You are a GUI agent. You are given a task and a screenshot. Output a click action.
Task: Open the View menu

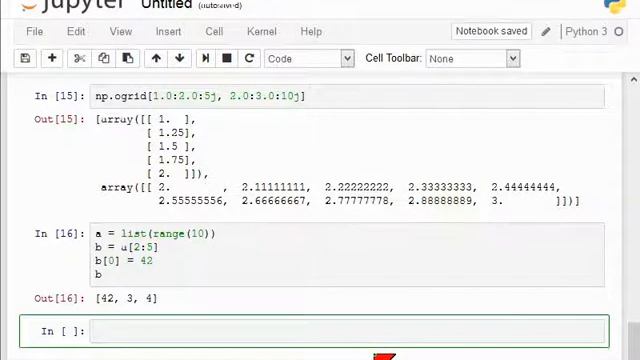point(120,31)
